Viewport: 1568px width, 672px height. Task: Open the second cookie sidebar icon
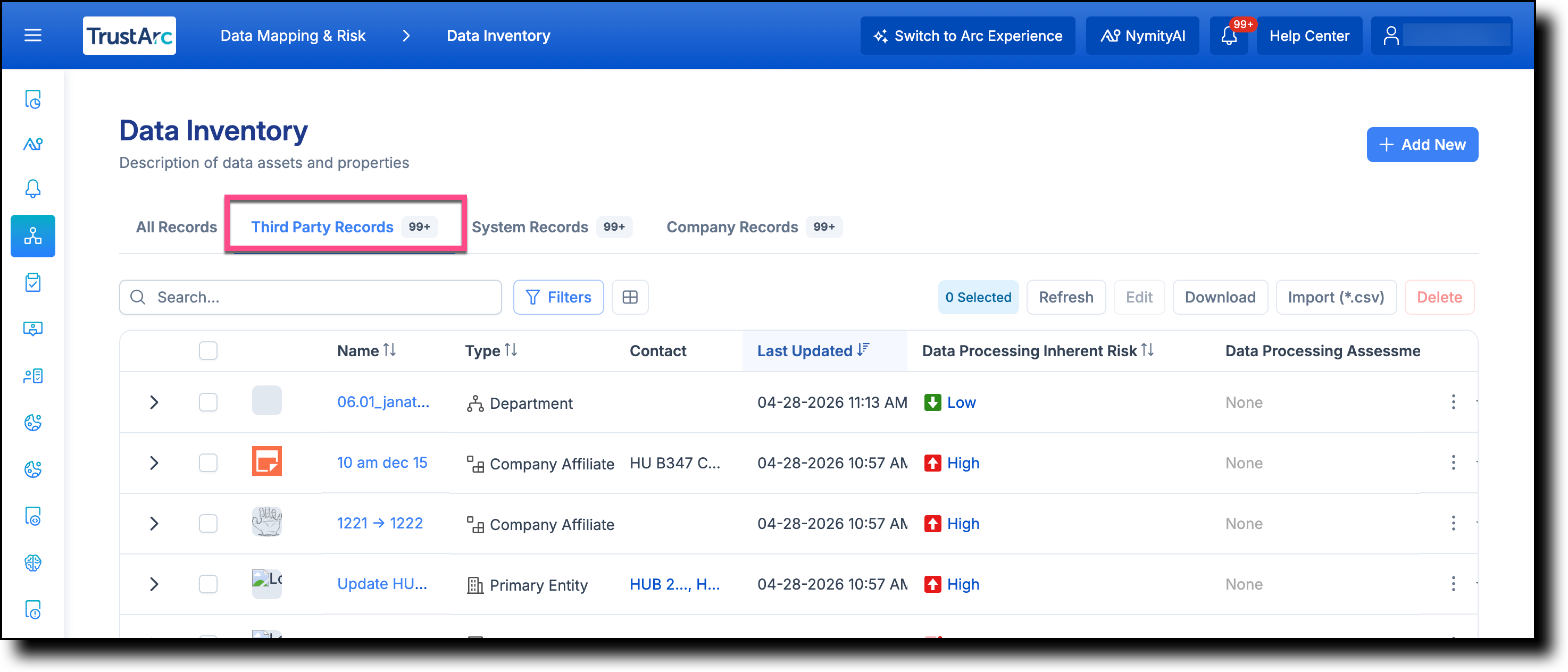click(x=33, y=469)
